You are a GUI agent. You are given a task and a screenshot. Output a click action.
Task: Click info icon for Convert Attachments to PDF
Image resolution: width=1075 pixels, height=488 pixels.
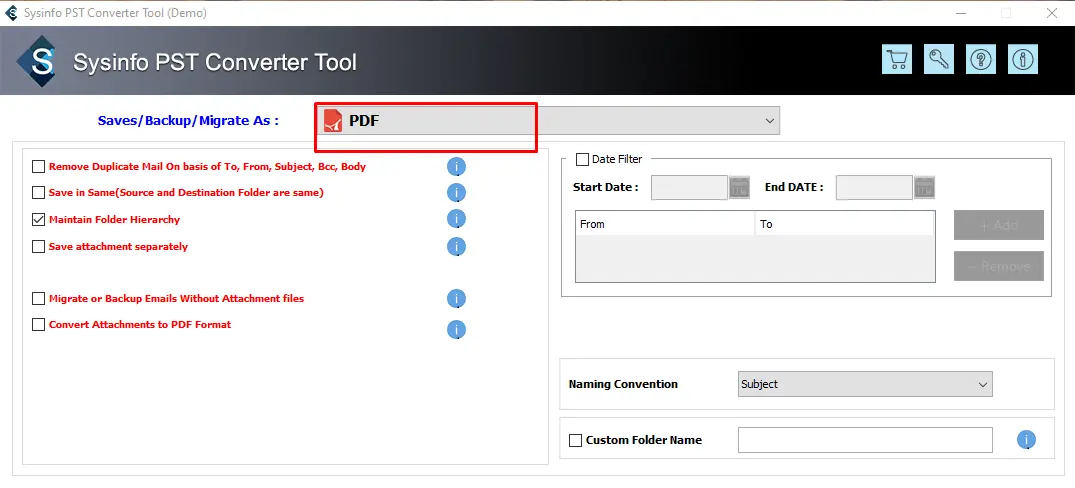(456, 330)
